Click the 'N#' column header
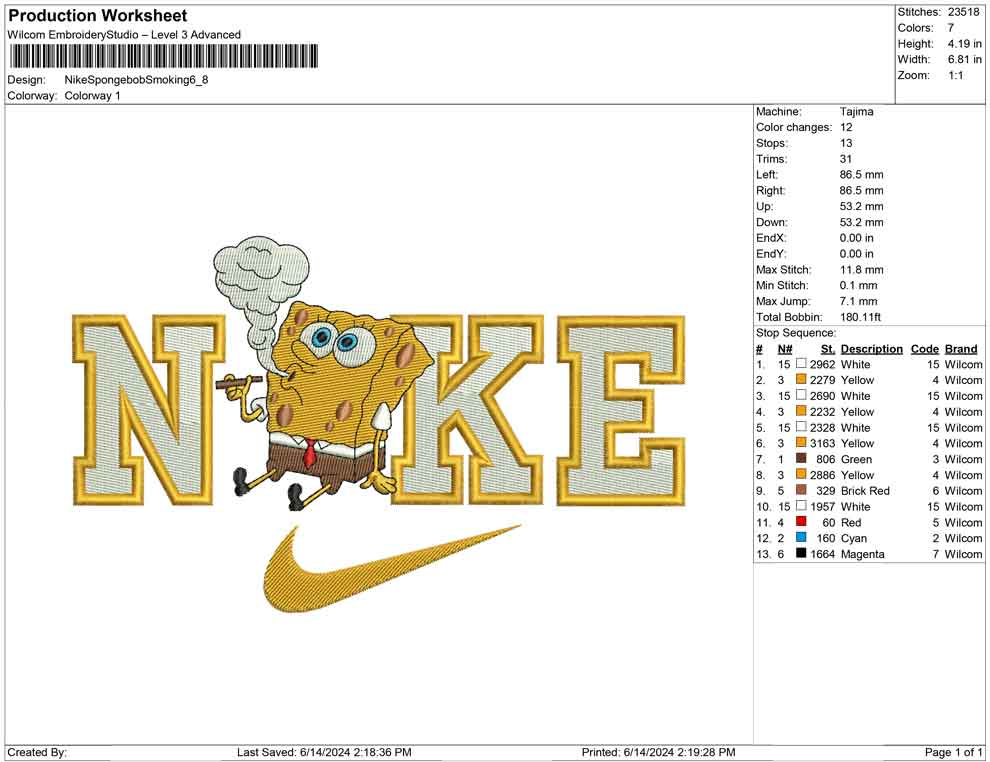The height and width of the screenshot is (762, 990). [x=785, y=348]
